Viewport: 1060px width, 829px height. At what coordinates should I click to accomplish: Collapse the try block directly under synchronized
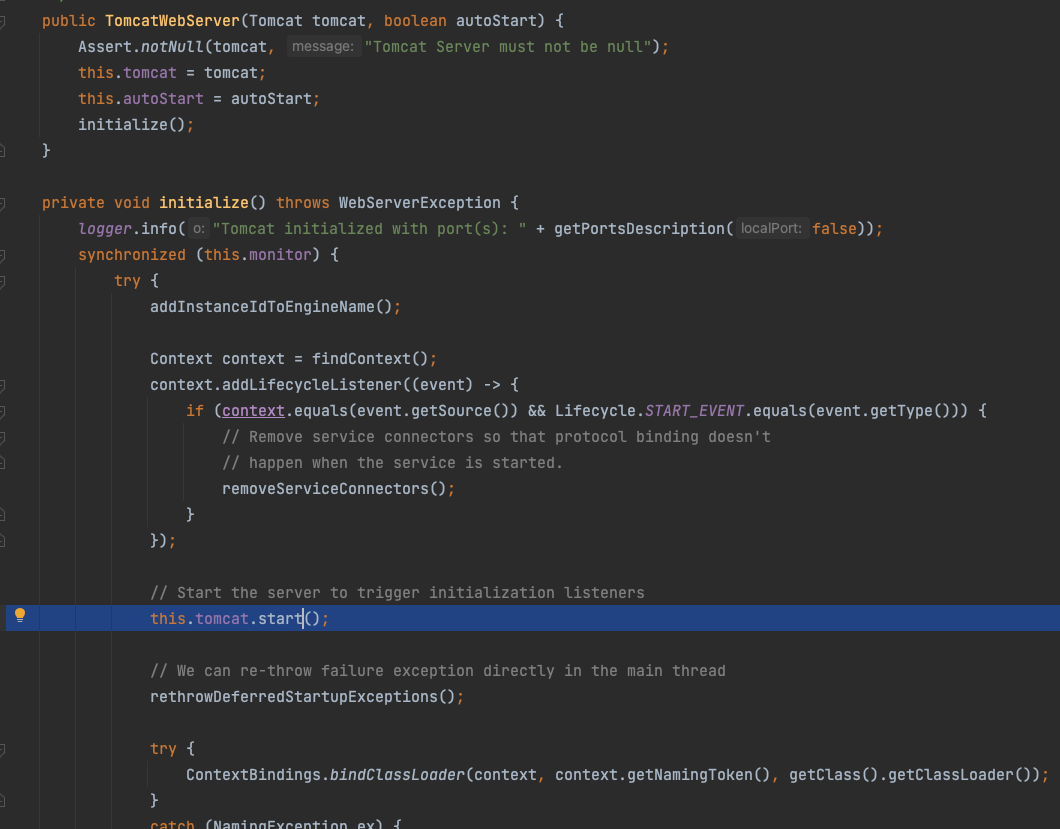click(2, 281)
